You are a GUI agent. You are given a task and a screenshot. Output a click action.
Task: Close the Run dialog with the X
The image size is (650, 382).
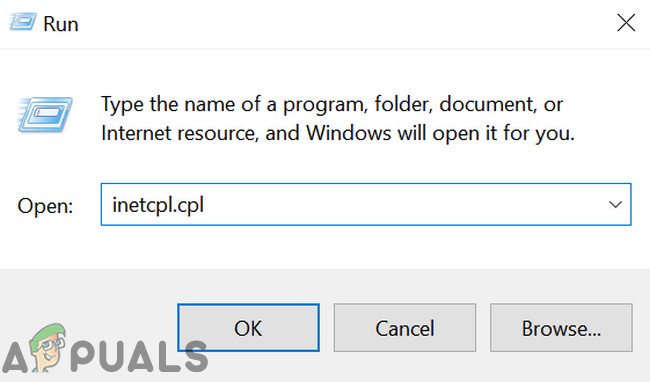pyautogui.click(x=626, y=22)
